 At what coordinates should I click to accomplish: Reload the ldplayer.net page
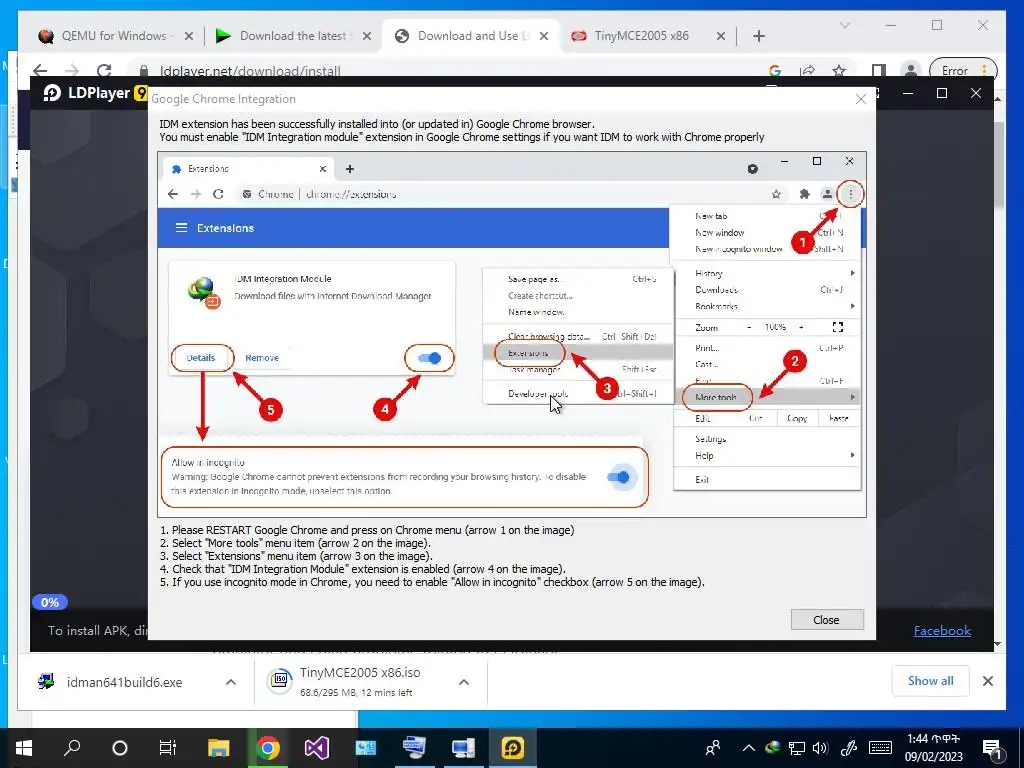[x=104, y=70]
